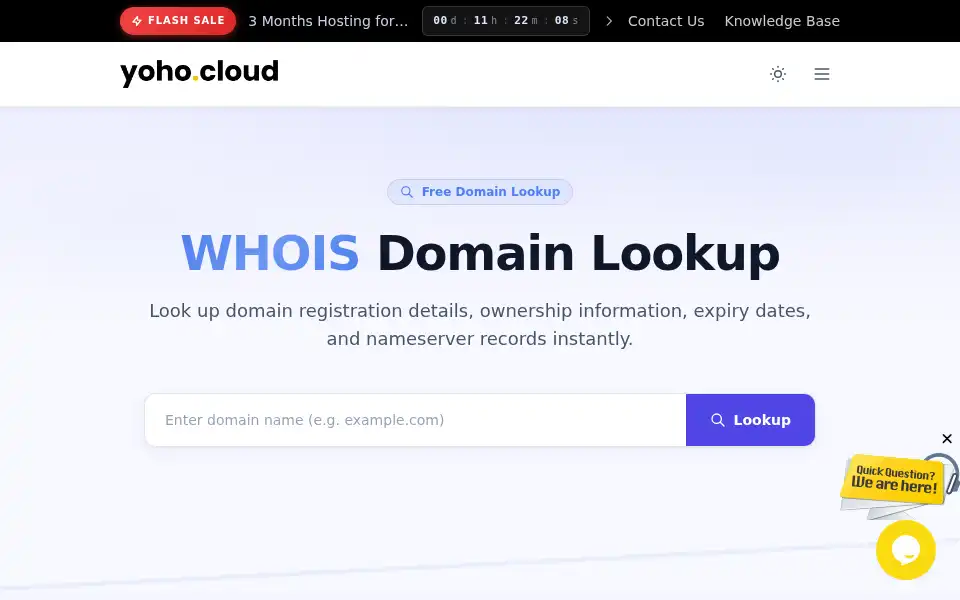This screenshot has height=600, width=960.
Task: Click the Lookup search button
Action: [750, 420]
